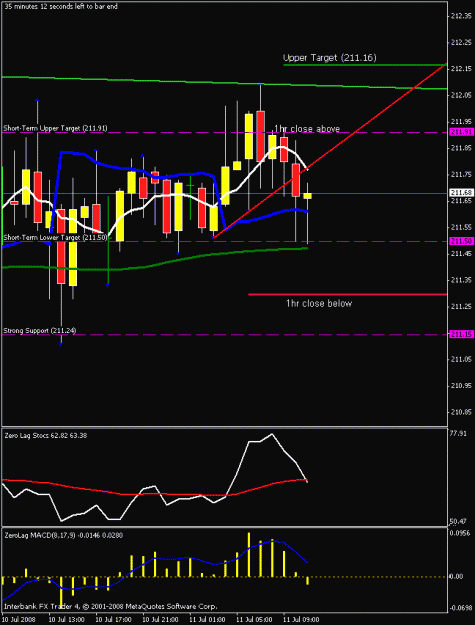
Task: Click the current price 211.68 tag
Action: 461,193
